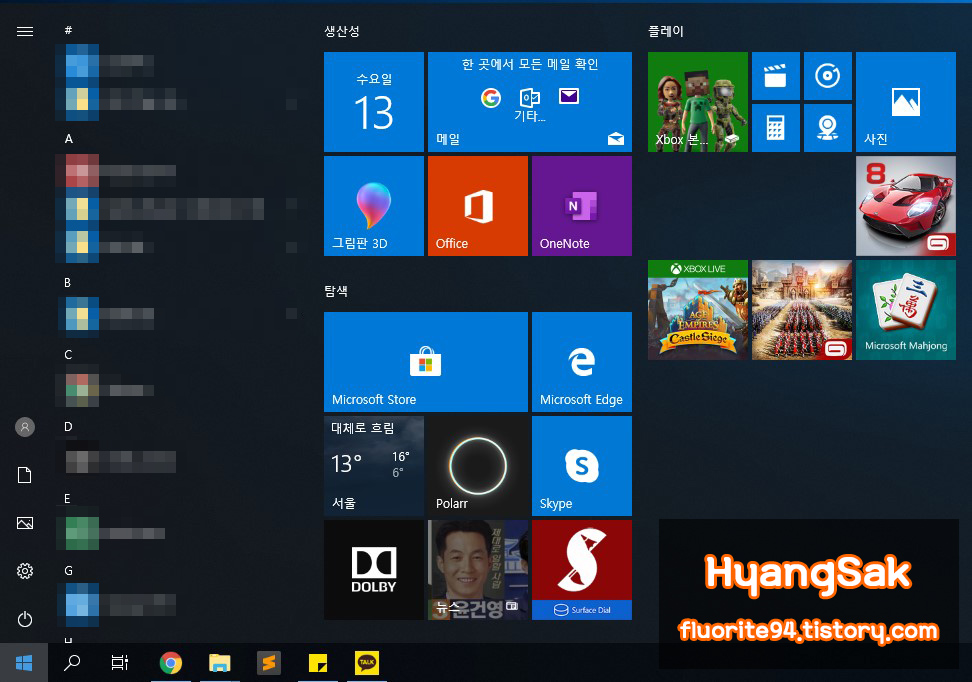972x682 pixels.
Task: Launch the Office tile
Action: point(478,206)
